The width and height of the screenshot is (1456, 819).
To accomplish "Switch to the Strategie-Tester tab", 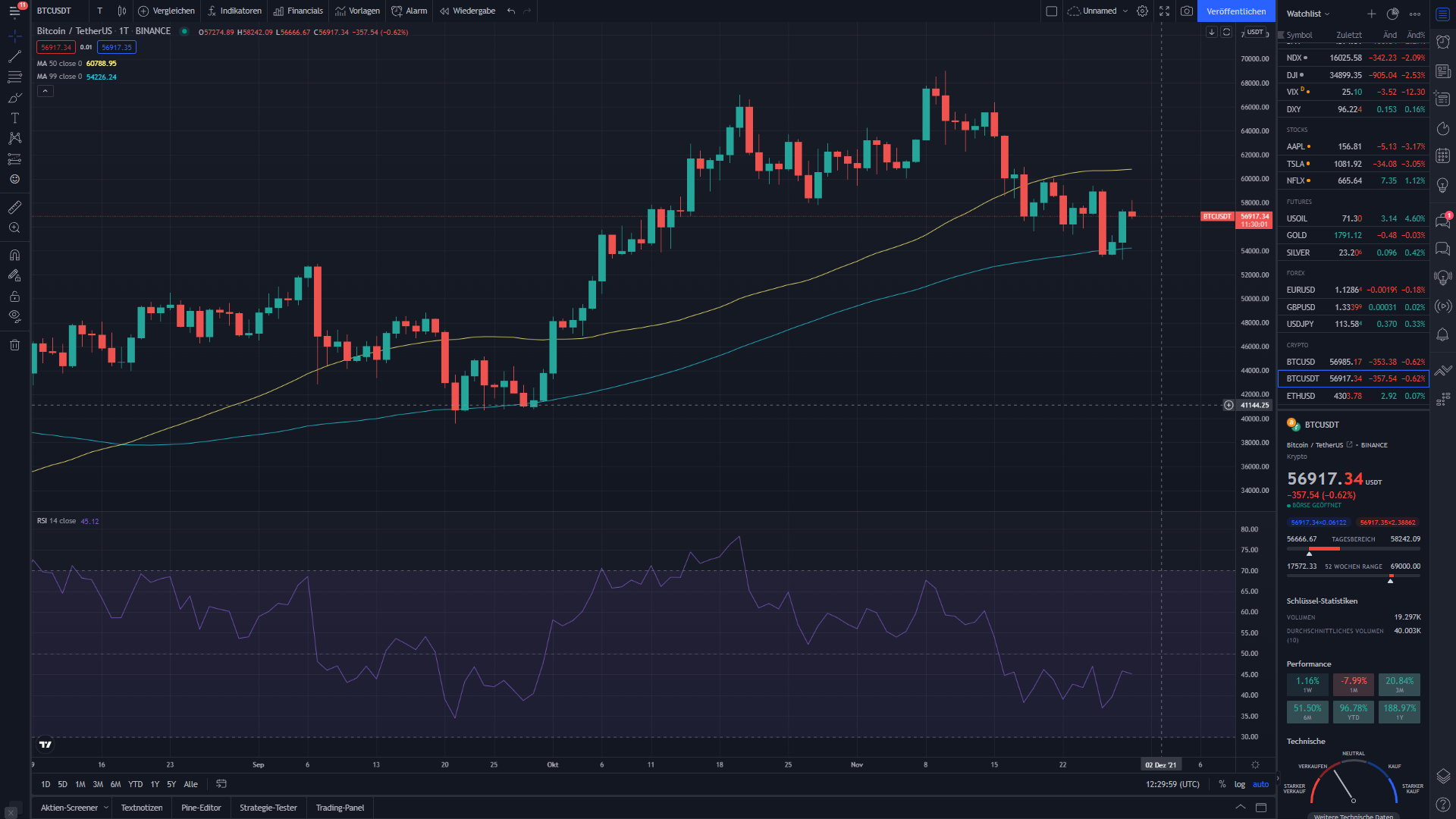I will [x=268, y=808].
